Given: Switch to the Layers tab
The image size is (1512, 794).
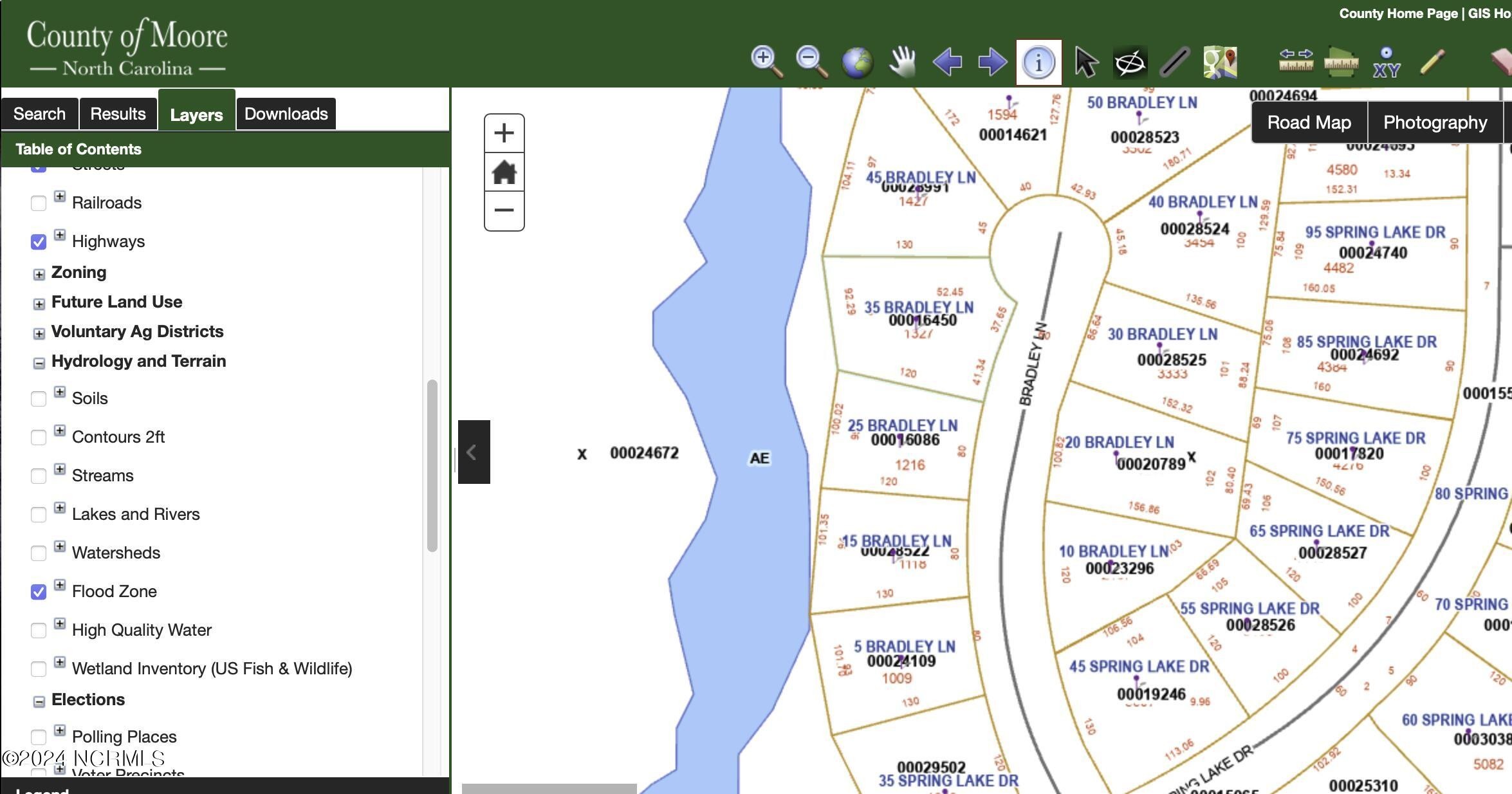Looking at the screenshot, I should point(197,111).
